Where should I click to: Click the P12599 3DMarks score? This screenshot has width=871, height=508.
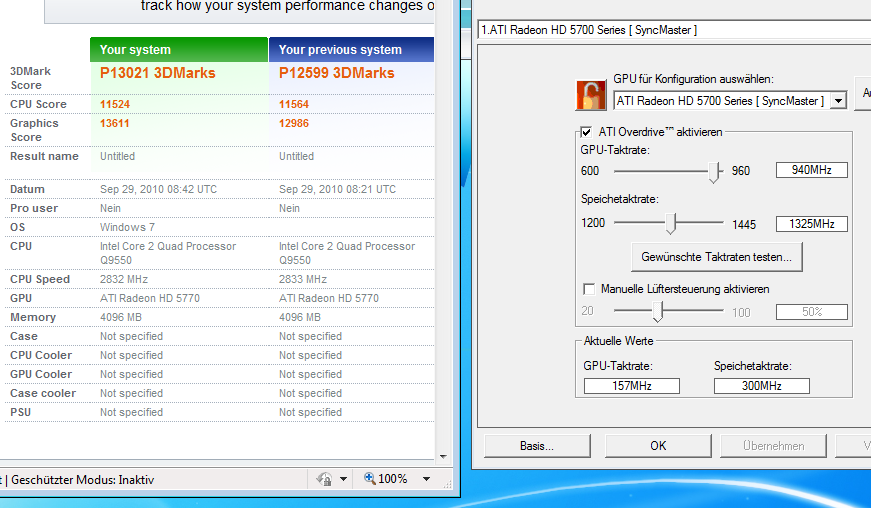point(337,73)
